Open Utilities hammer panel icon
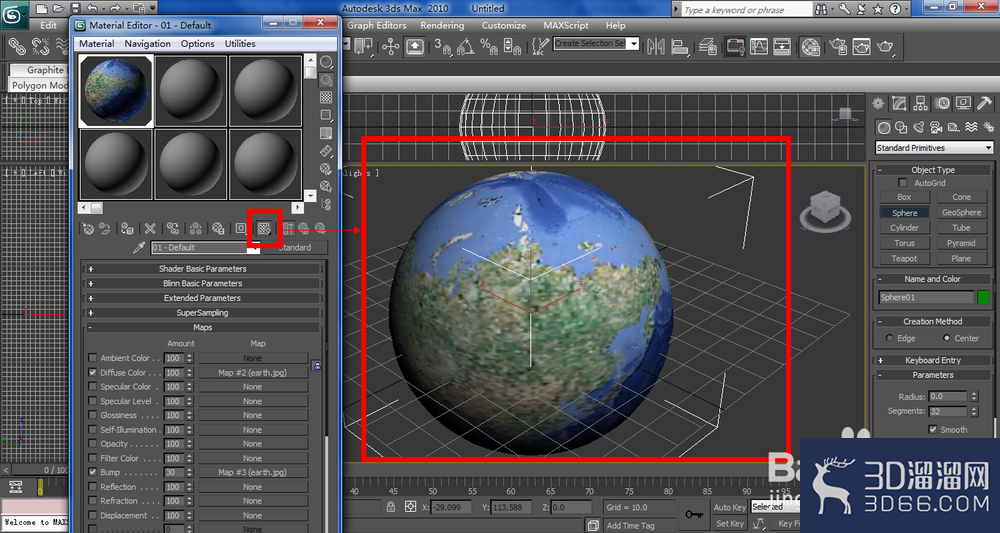The width and height of the screenshot is (1000, 533). (984, 103)
